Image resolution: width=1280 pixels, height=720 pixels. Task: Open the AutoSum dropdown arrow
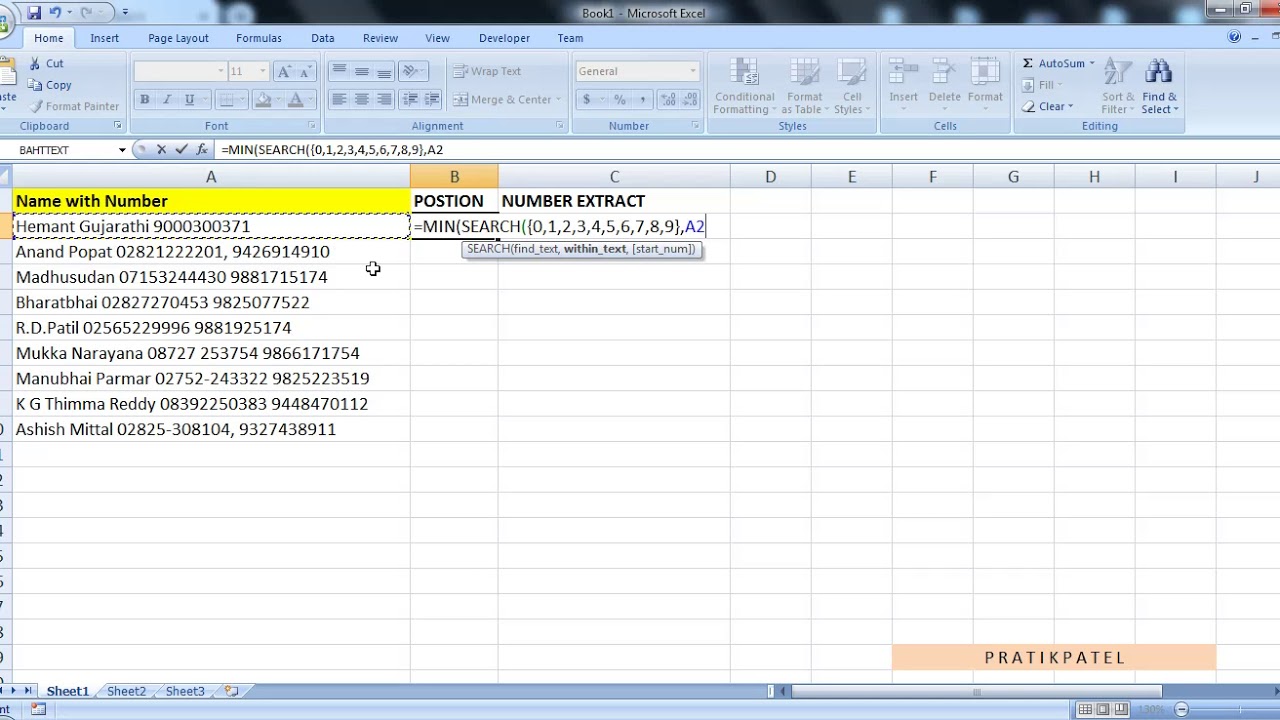click(x=1092, y=63)
